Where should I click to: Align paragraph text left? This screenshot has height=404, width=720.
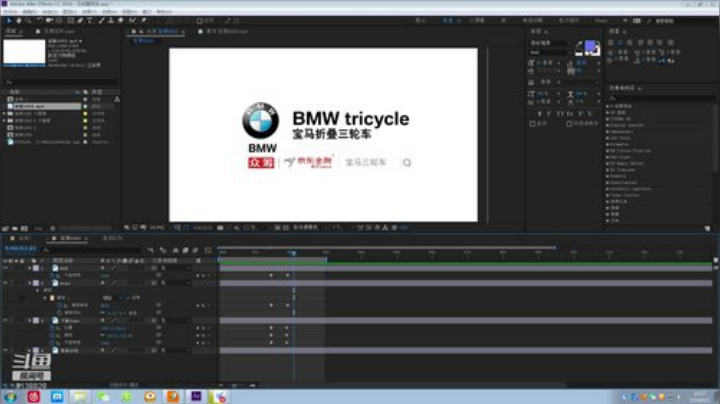611,42
